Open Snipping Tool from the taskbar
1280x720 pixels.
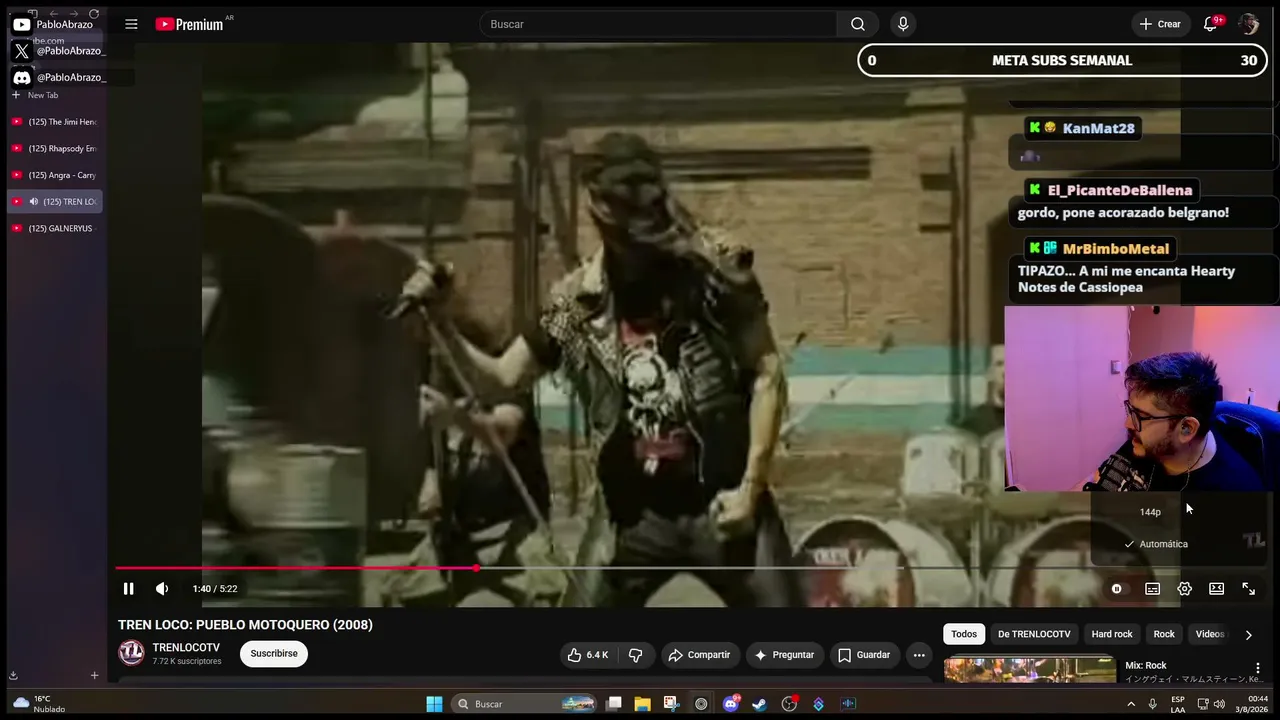pos(671,704)
